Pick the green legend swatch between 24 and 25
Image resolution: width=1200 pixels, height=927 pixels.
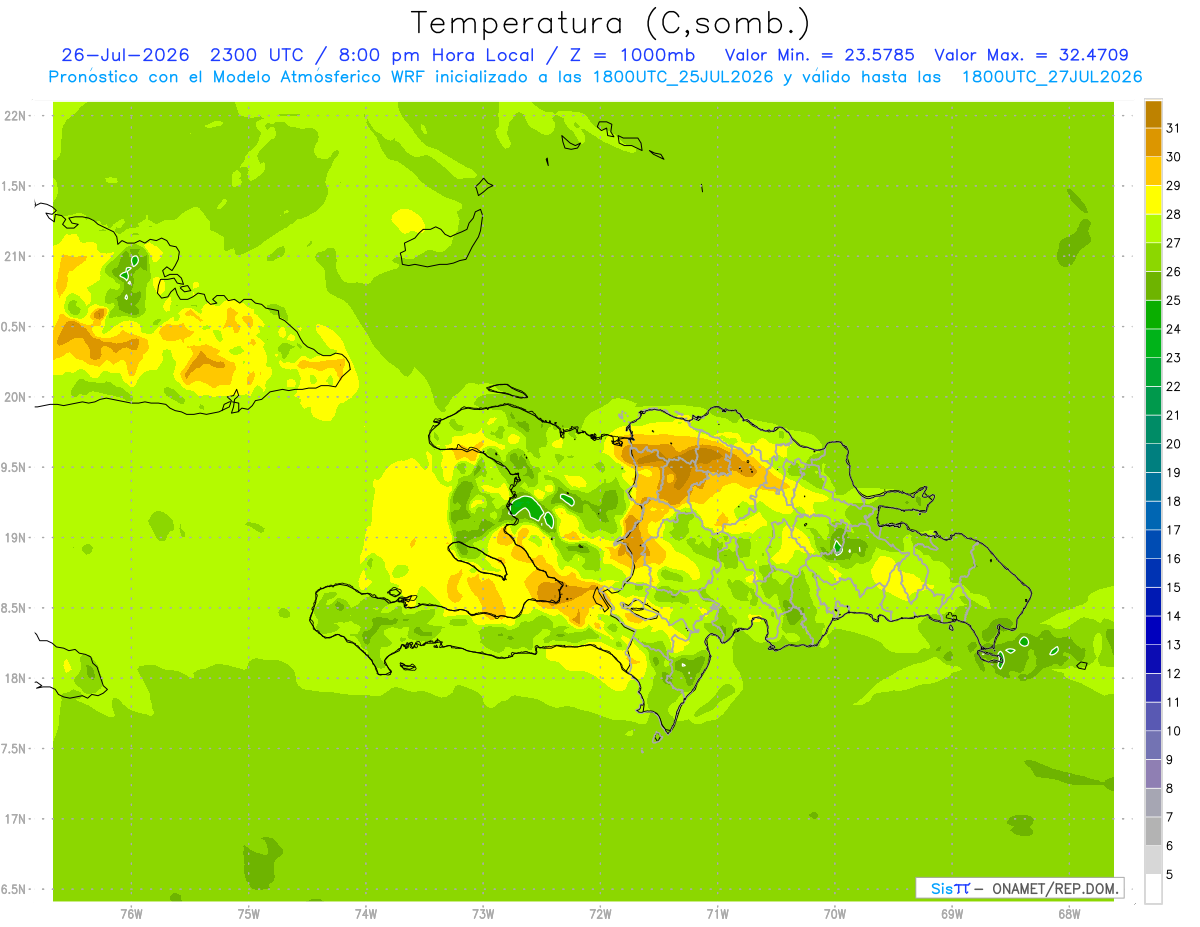[1153, 314]
